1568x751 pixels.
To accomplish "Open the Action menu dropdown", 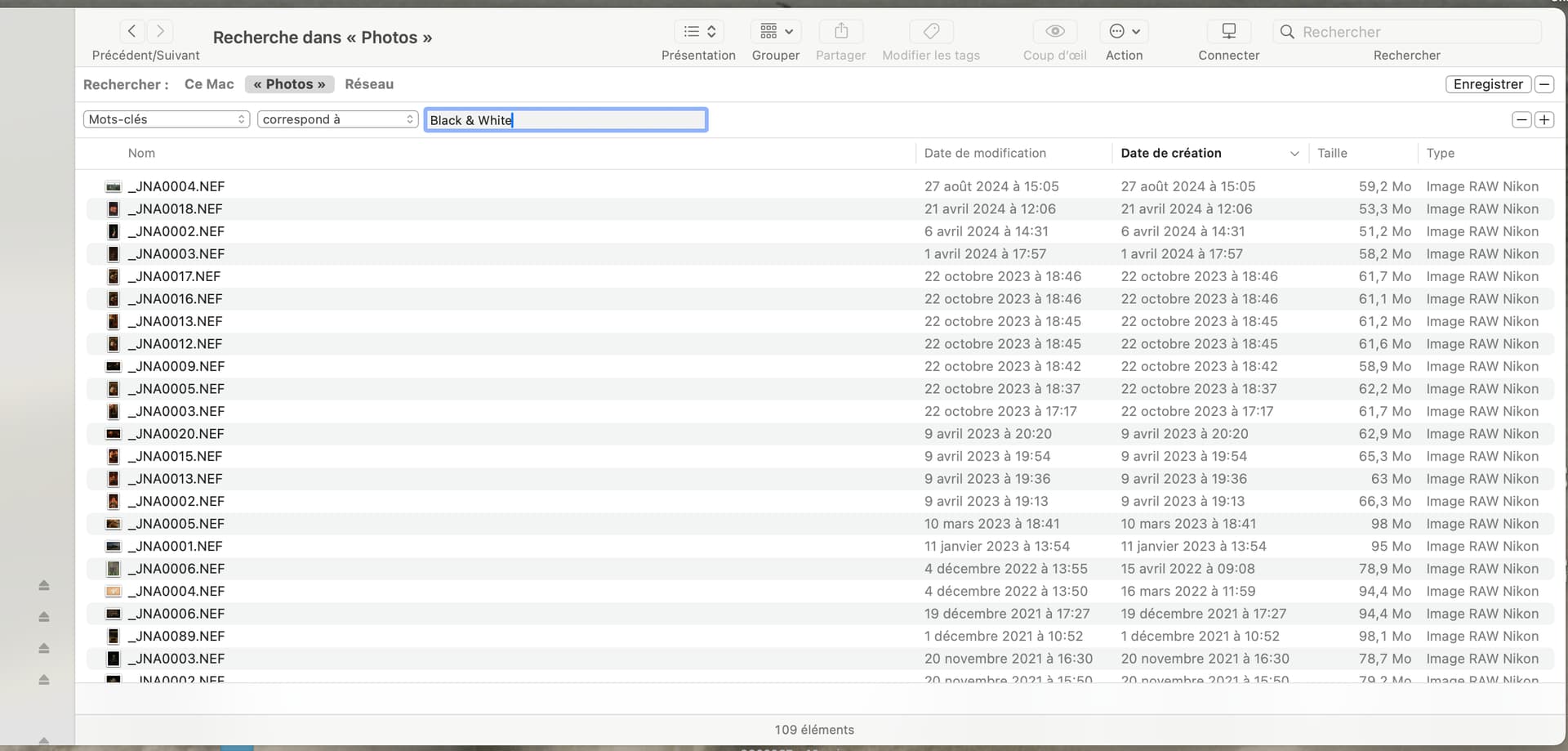I will coord(1125,31).
